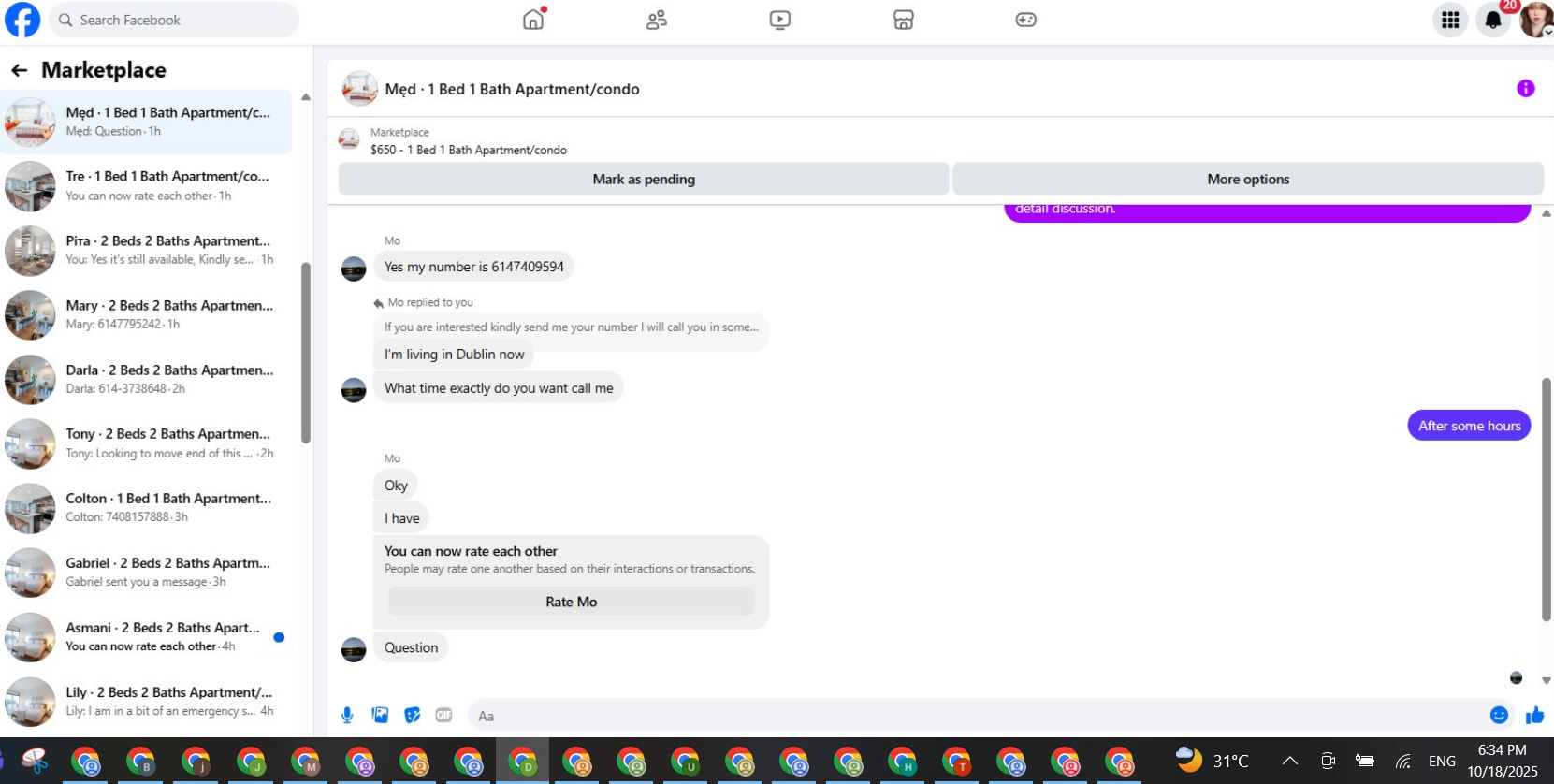Open clock showing 6:34 PM 10/18/2025
Image resolution: width=1554 pixels, height=784 pixels.
(1502, 761)
